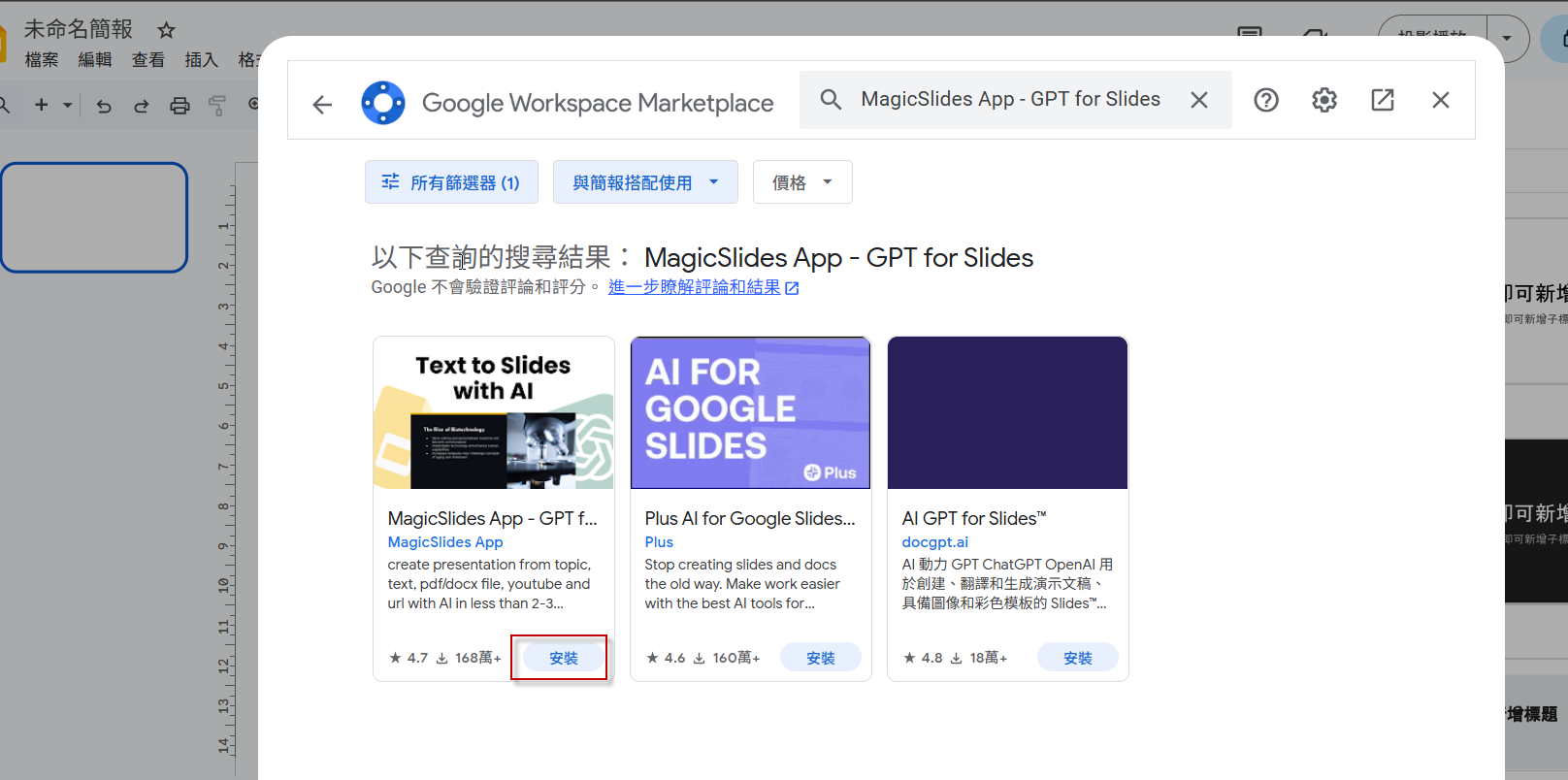Click the 未命名簡報 document title
1568x780 pixels.
[79, 30]
